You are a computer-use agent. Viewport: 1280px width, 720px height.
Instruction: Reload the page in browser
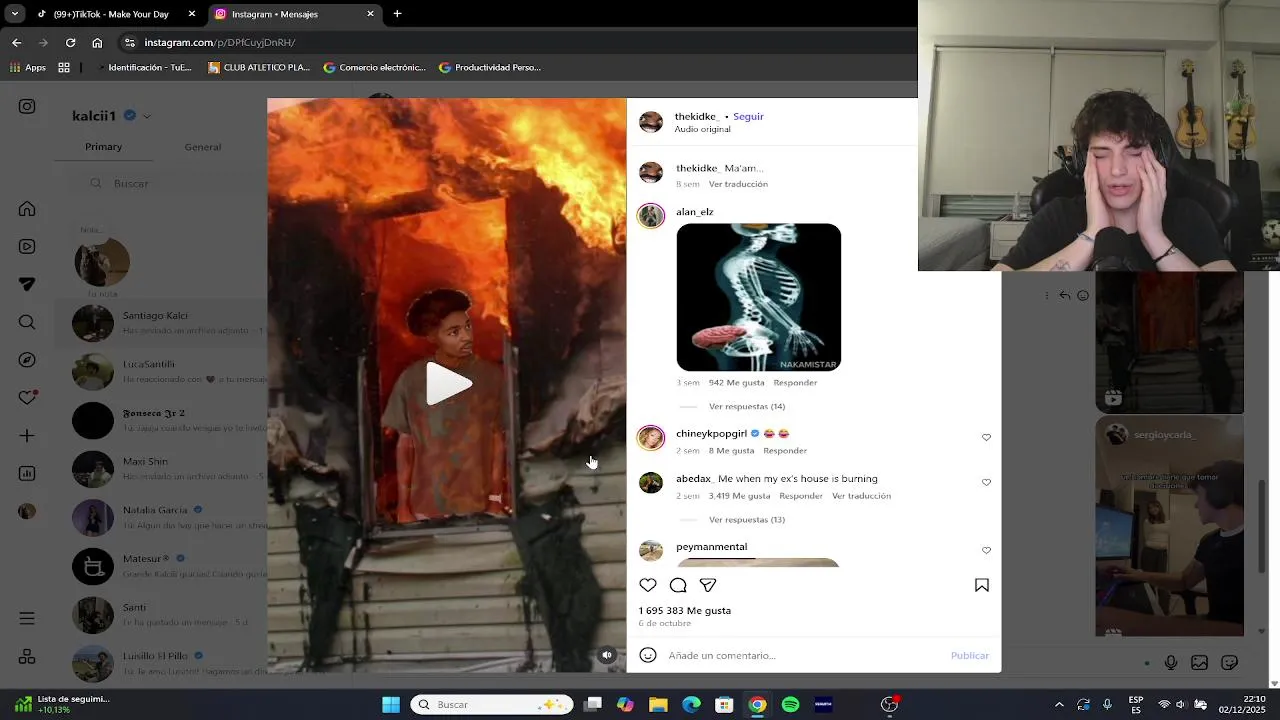click(70, 42)
